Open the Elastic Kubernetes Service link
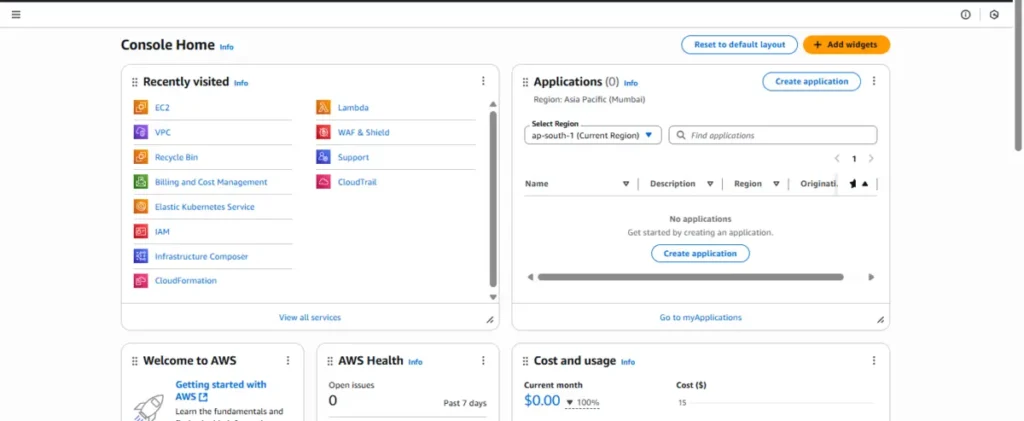The width and height of the screenshot is (1024, 421). tap(204, 207)
